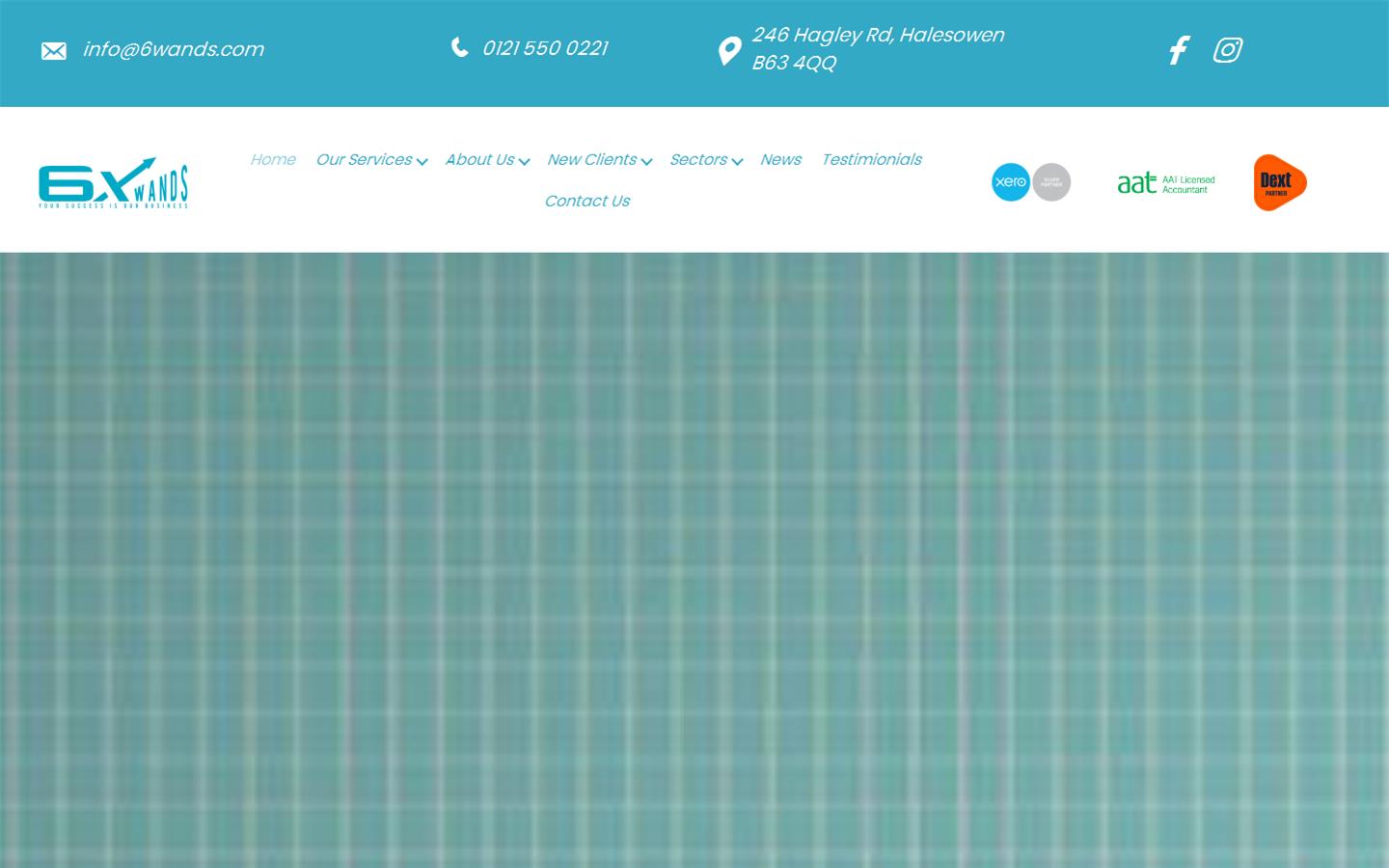
Task: Open the Instagram profile icon
Action: (1228, 50)
